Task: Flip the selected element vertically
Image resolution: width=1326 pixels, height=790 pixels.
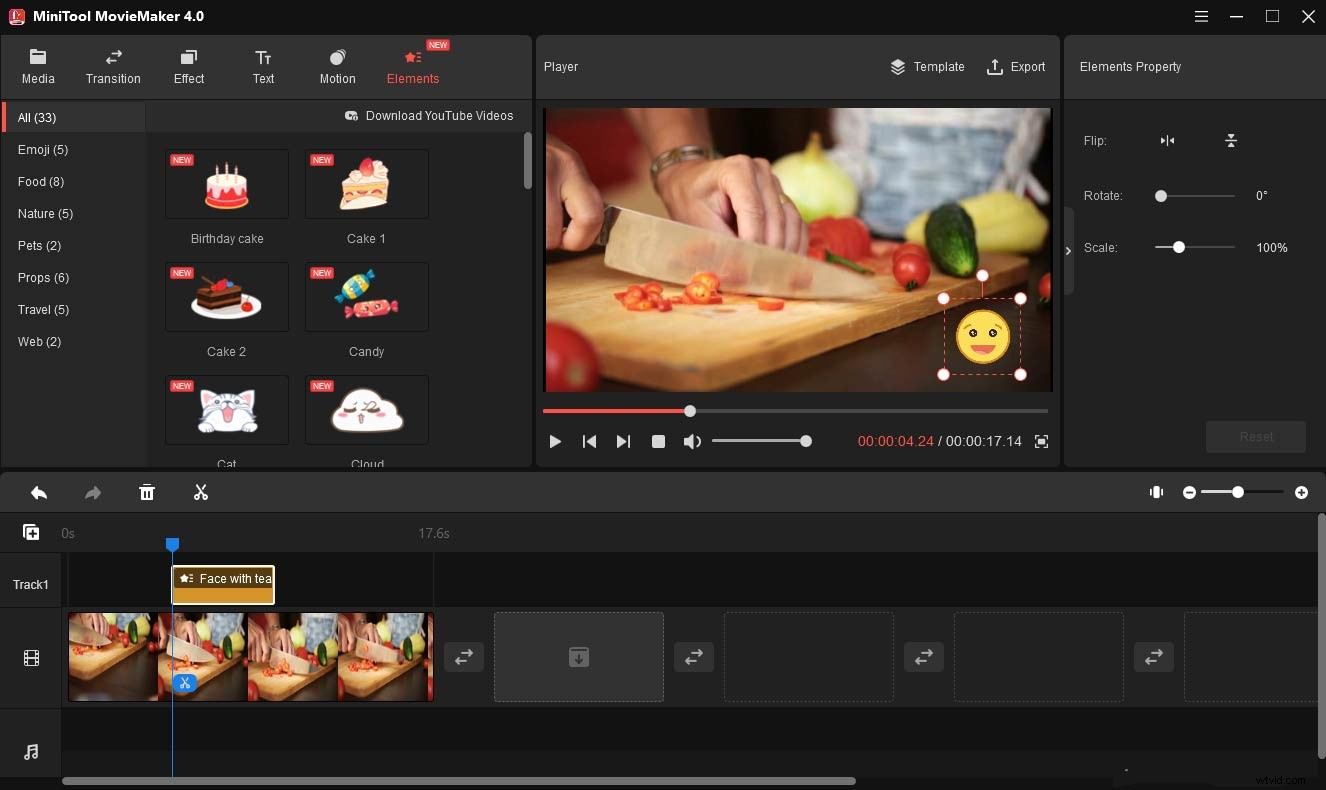Action: click(x=1231, y=141)
